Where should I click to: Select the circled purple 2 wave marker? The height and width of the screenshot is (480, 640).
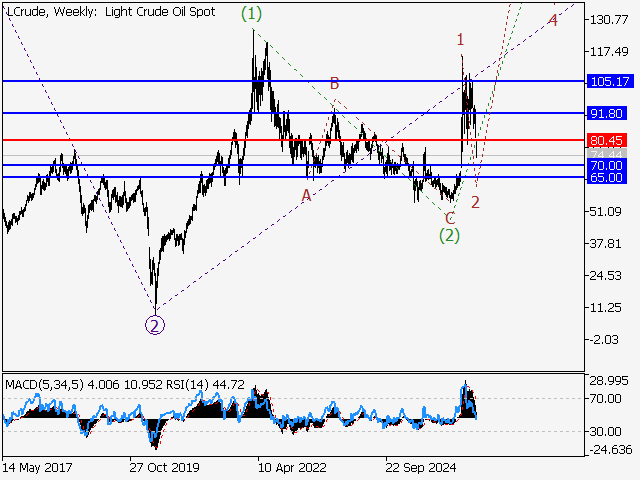pyautogui.click(x=155, y=325)
